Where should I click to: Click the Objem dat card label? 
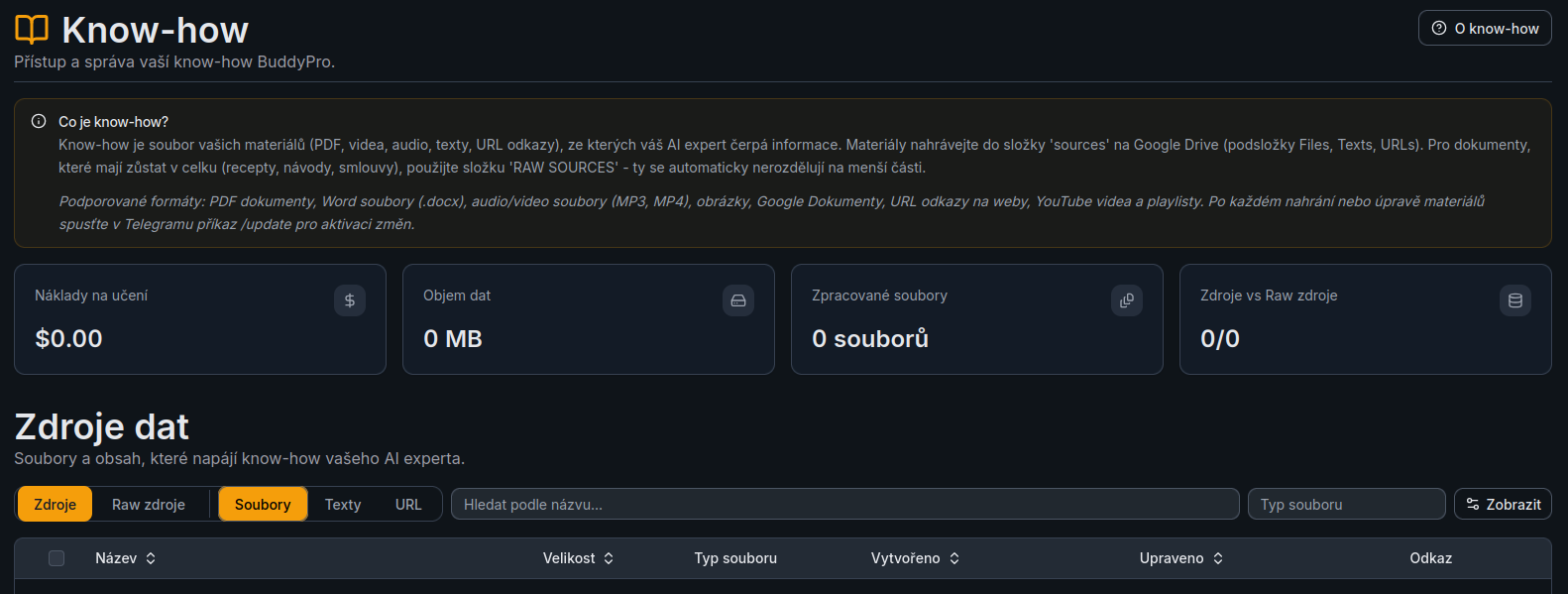coord(457,296)
